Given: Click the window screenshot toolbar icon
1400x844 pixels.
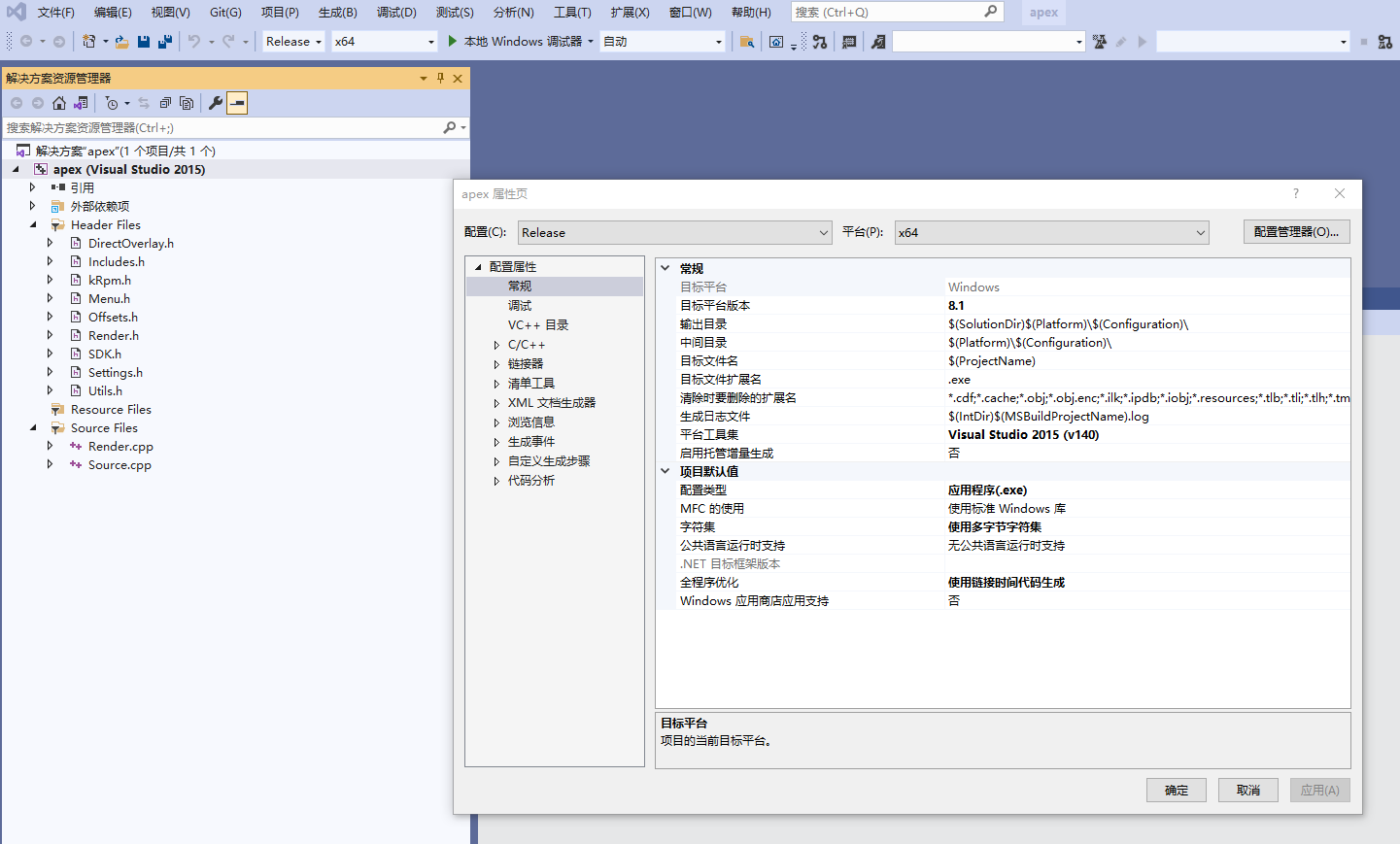Looking at the screenshot, I should coord(776,42).
